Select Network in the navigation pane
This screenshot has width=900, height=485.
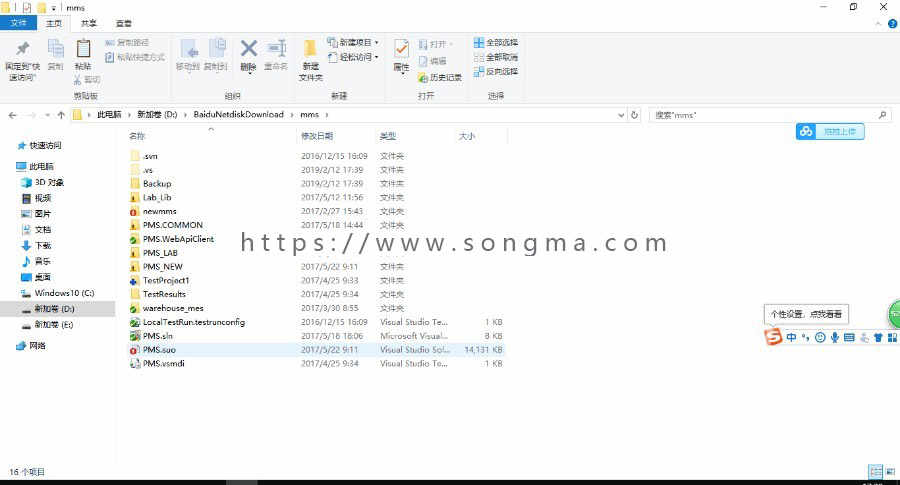(x=31, y=346)
